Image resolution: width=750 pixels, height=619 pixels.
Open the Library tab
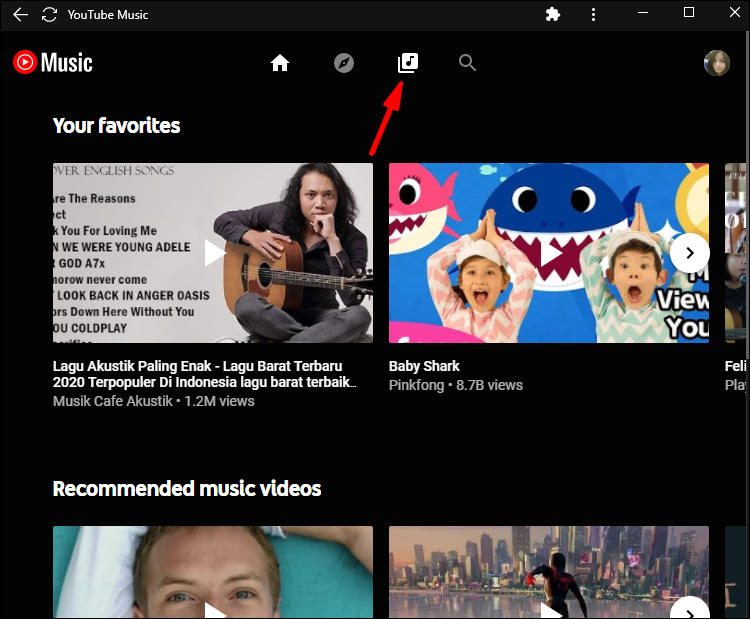point(408,63)
